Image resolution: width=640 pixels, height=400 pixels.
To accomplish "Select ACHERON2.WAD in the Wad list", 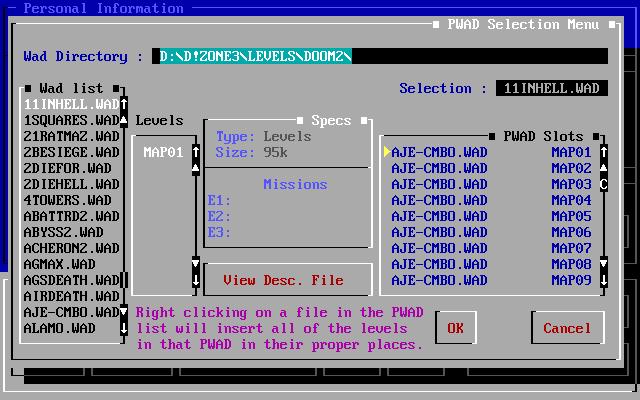I will click(x=71, y=248).
